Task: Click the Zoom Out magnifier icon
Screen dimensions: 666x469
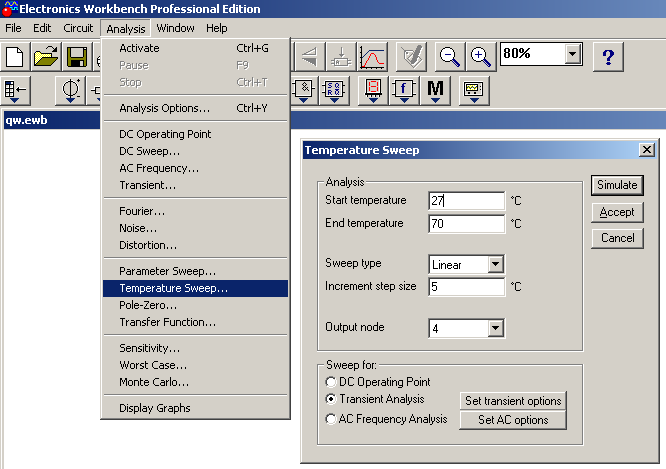Action: coord(450,57)
